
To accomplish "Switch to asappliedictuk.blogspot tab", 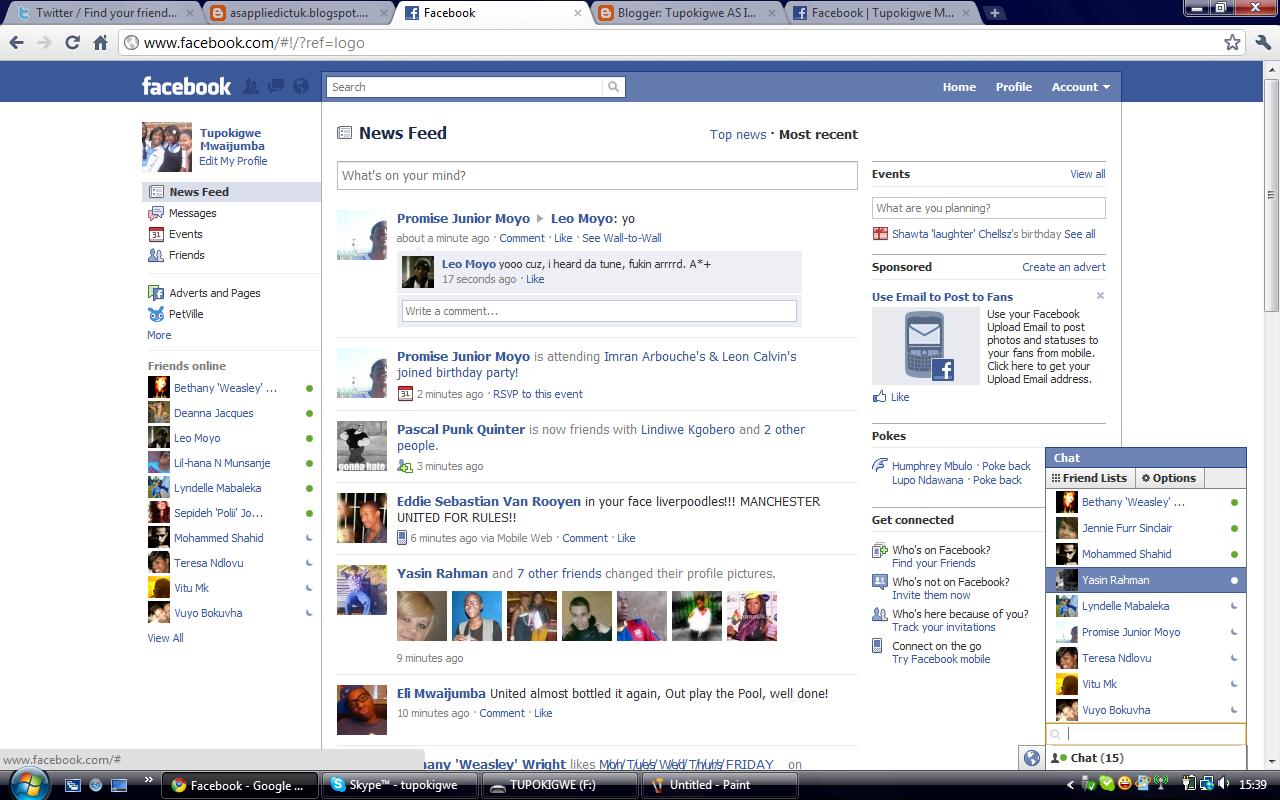I will 297,13.
